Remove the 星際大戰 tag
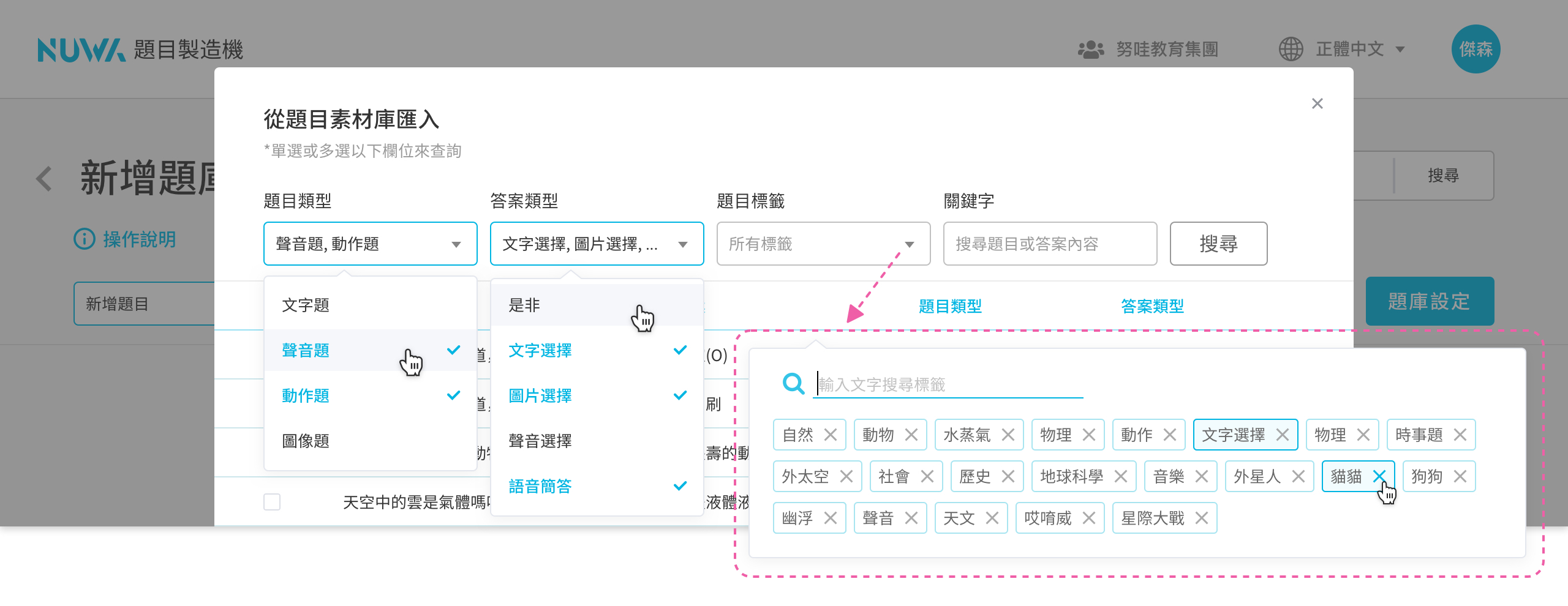The height and width of the screenshot is (606, 1568). 1202,518
